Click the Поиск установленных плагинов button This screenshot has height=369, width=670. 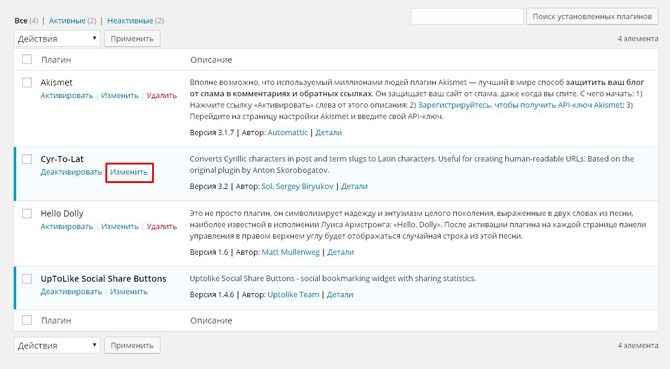[x=592, y=17]
